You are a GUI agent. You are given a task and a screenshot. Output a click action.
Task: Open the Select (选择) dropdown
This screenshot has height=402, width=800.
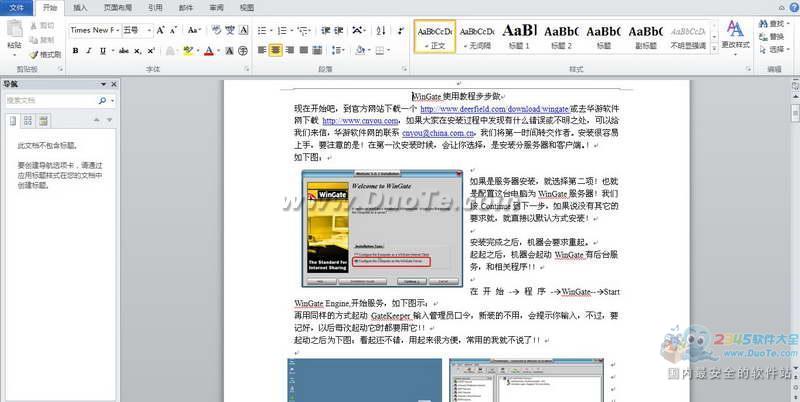[x=772, y=49]
